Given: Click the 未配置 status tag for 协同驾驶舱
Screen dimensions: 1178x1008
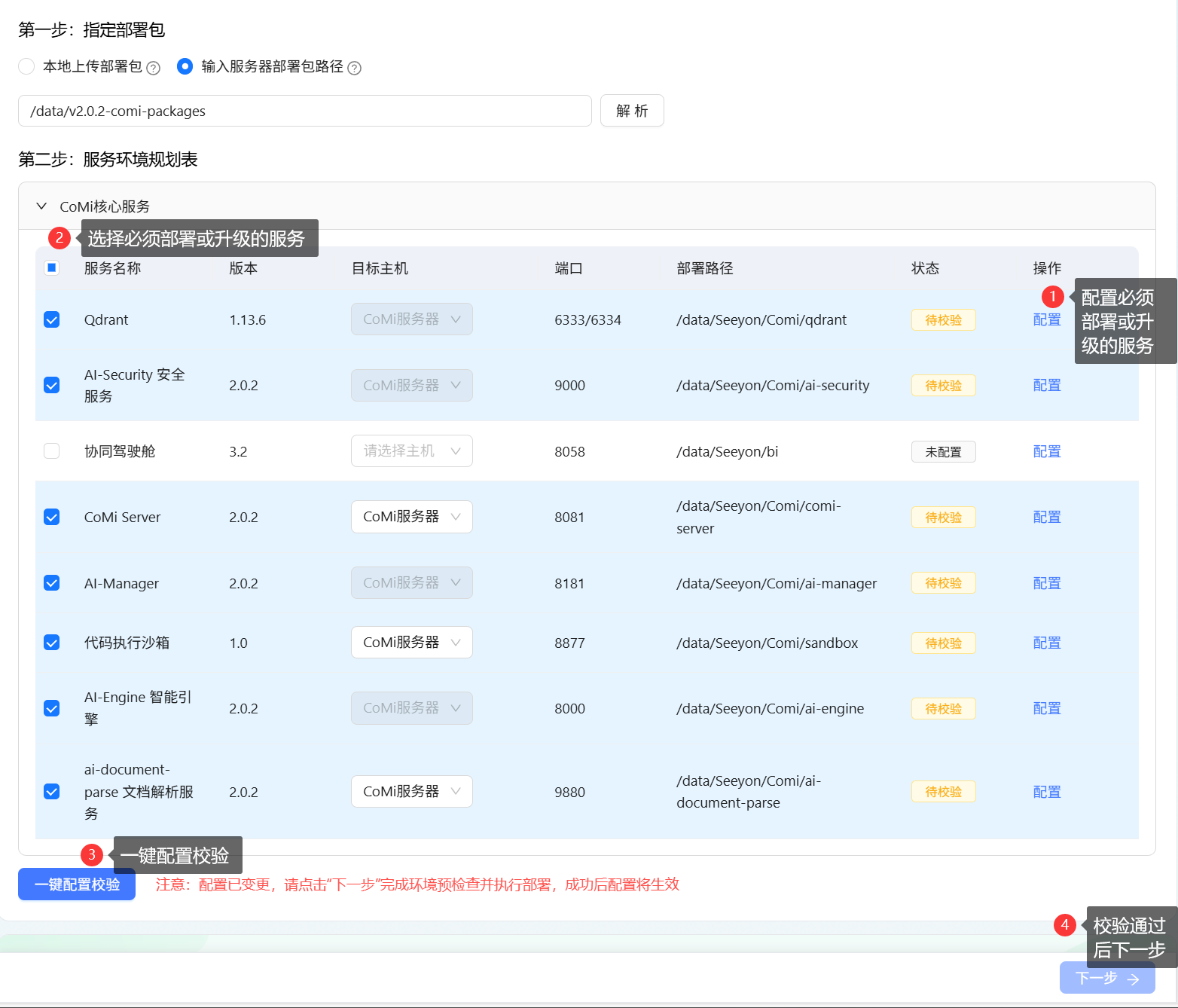Looking at the screenshot, I should 943,451.
